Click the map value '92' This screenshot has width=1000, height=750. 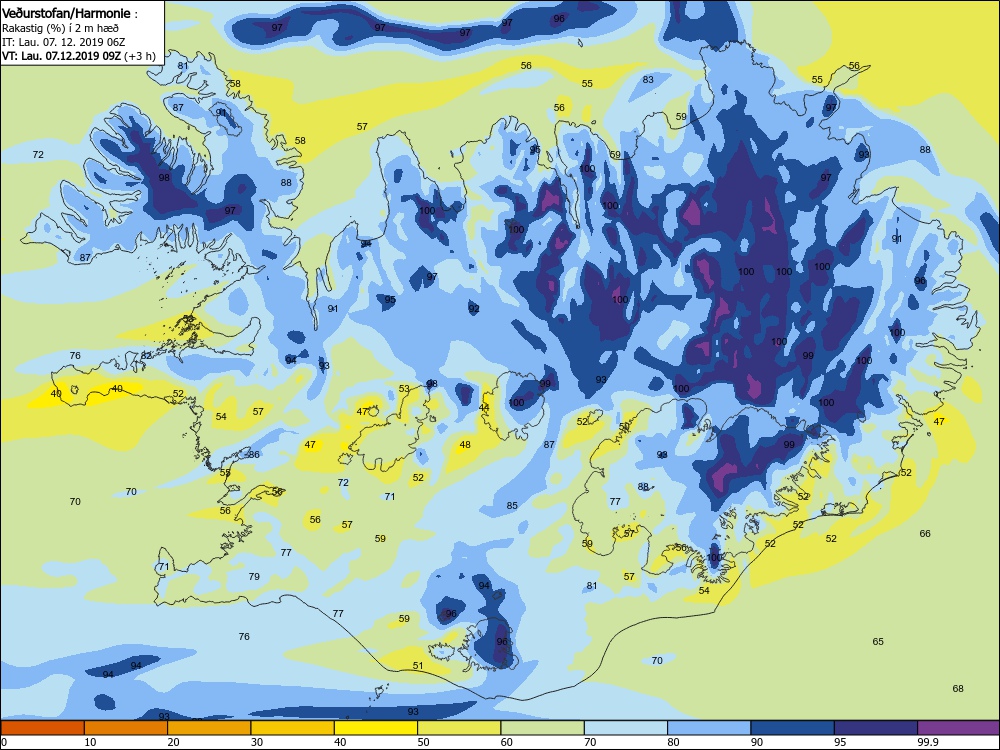click(x=474, y=309)
